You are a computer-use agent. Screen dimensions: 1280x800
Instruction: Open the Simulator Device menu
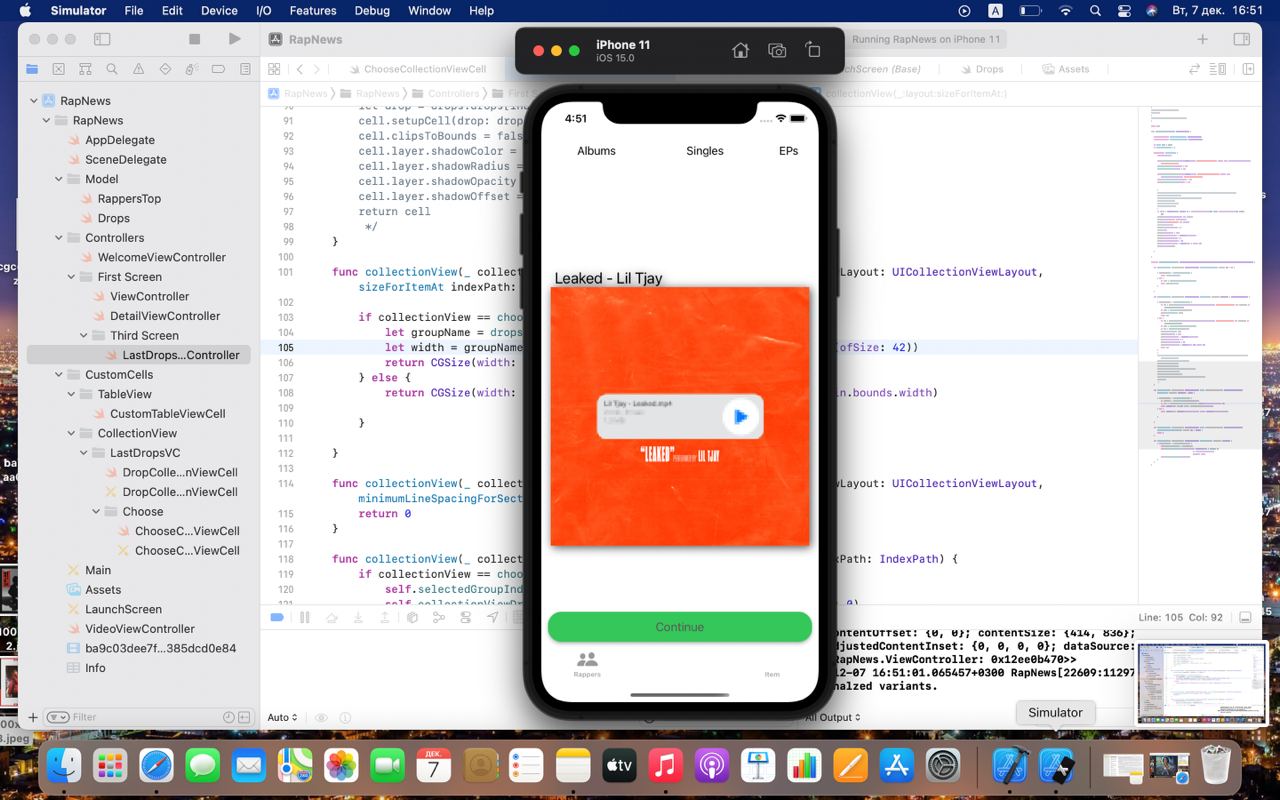coord(219,10)
